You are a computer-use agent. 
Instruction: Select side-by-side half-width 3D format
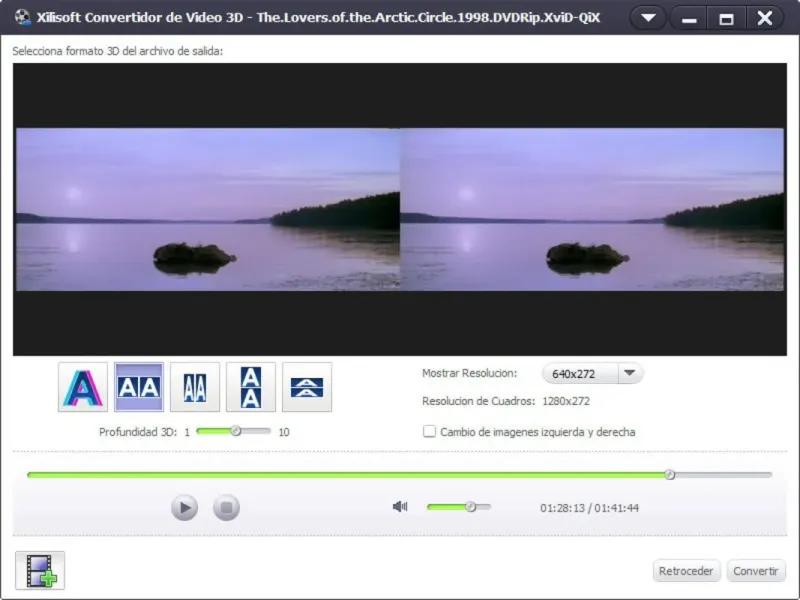point(195,387)
